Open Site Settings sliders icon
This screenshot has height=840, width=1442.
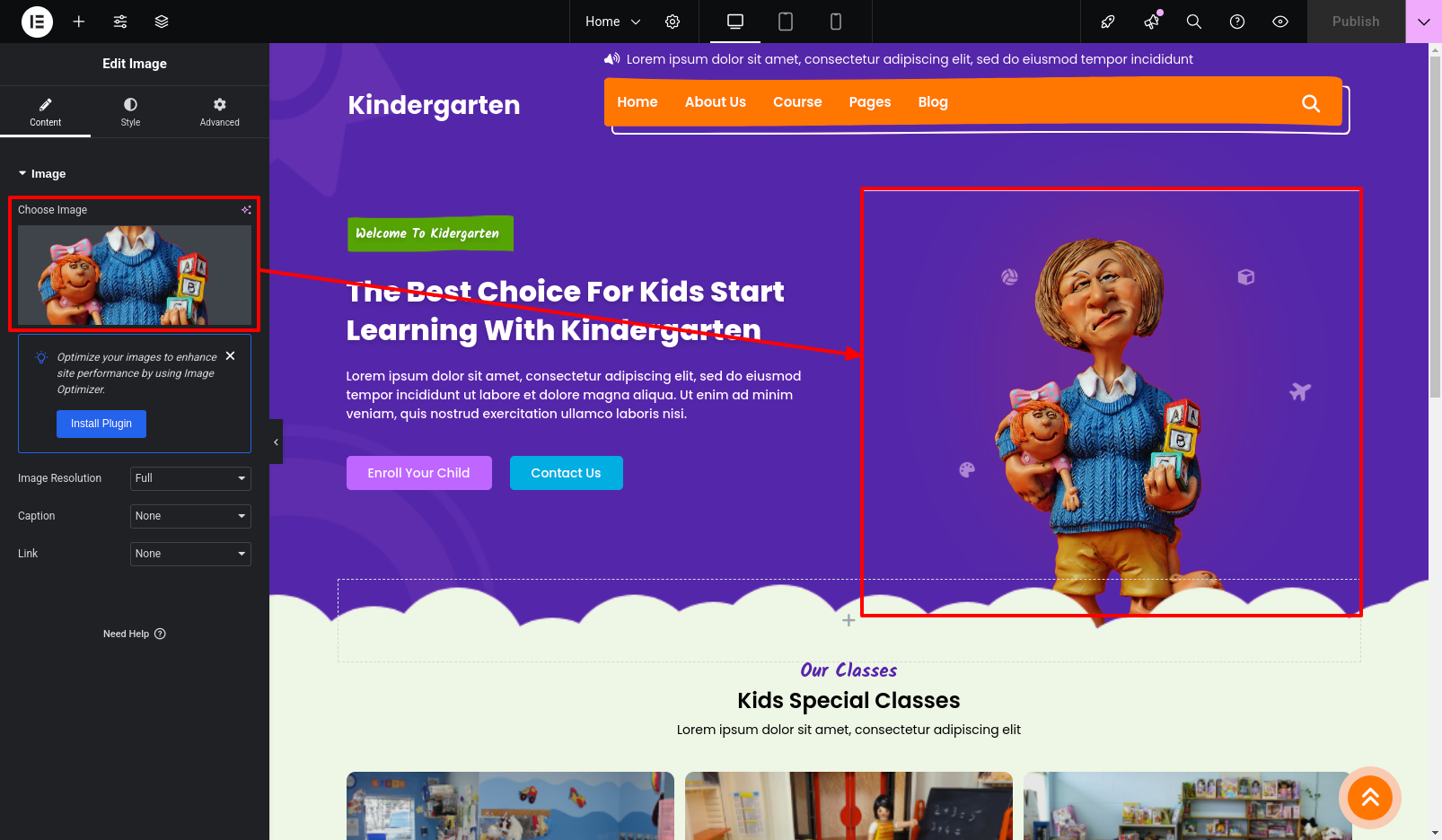[x=120, y=22]
